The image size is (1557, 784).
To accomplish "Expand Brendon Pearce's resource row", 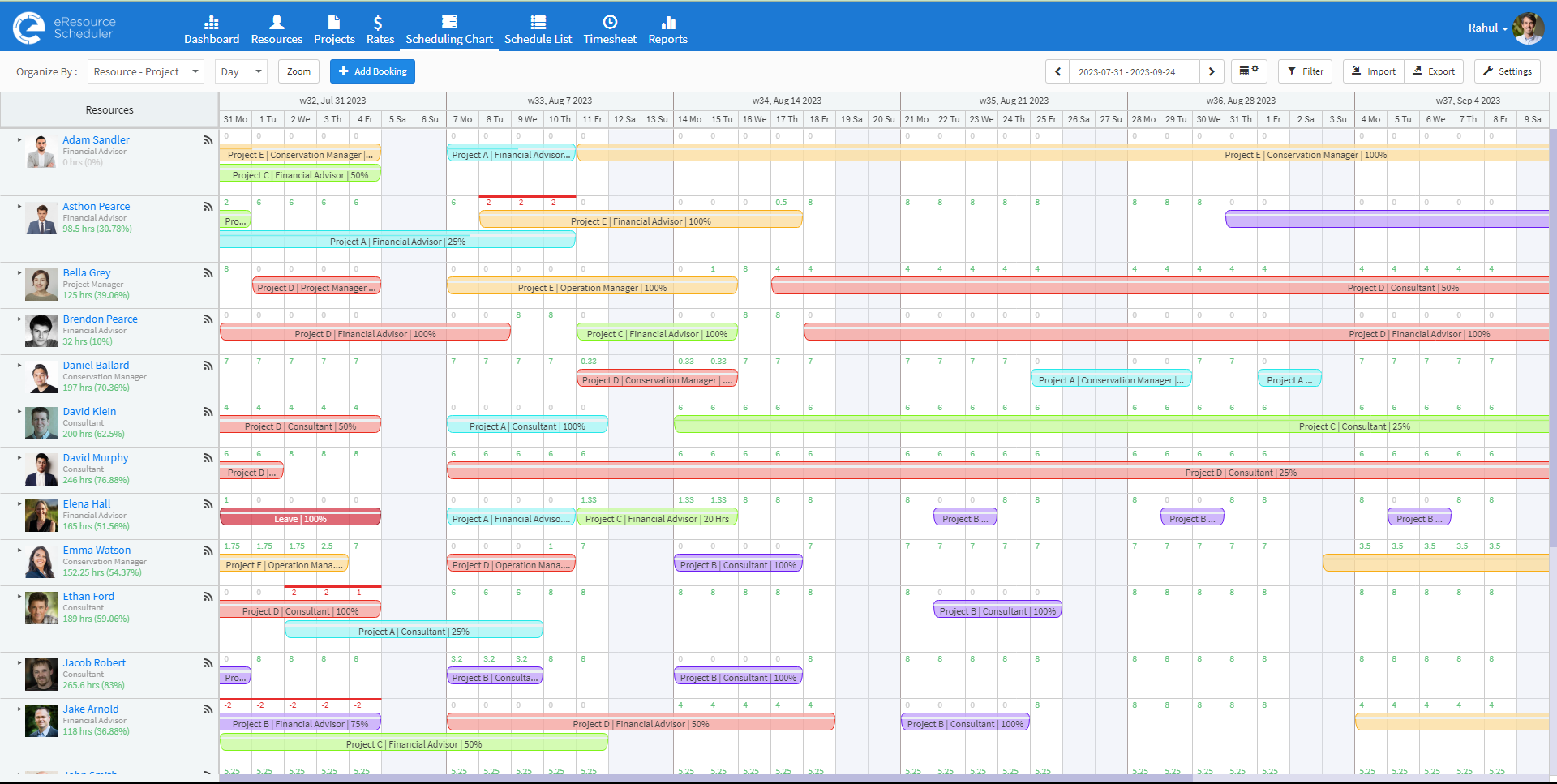I will (x=19, y=319).
